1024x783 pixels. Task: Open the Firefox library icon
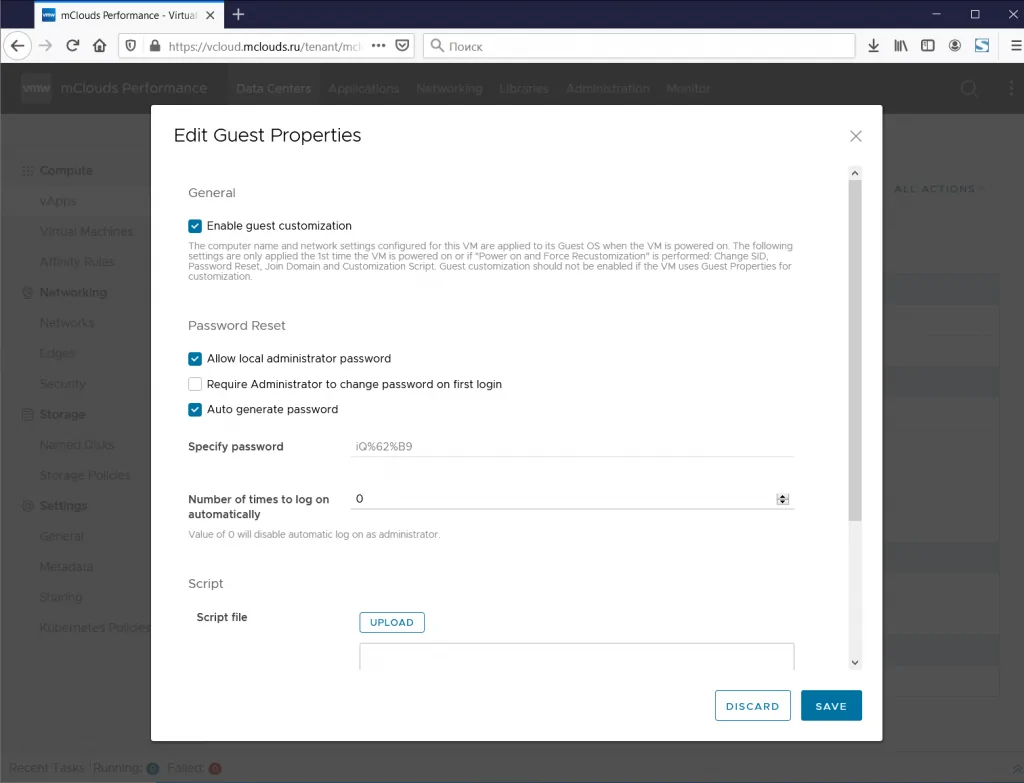point(901,46)
